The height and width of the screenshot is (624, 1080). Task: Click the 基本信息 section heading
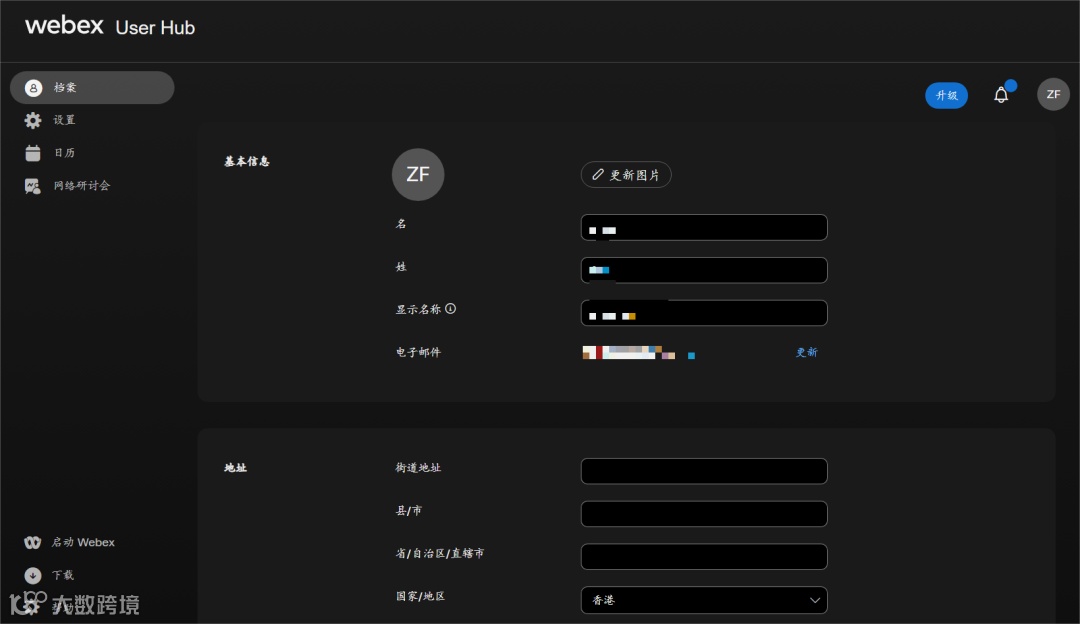[x=247, y=161]
